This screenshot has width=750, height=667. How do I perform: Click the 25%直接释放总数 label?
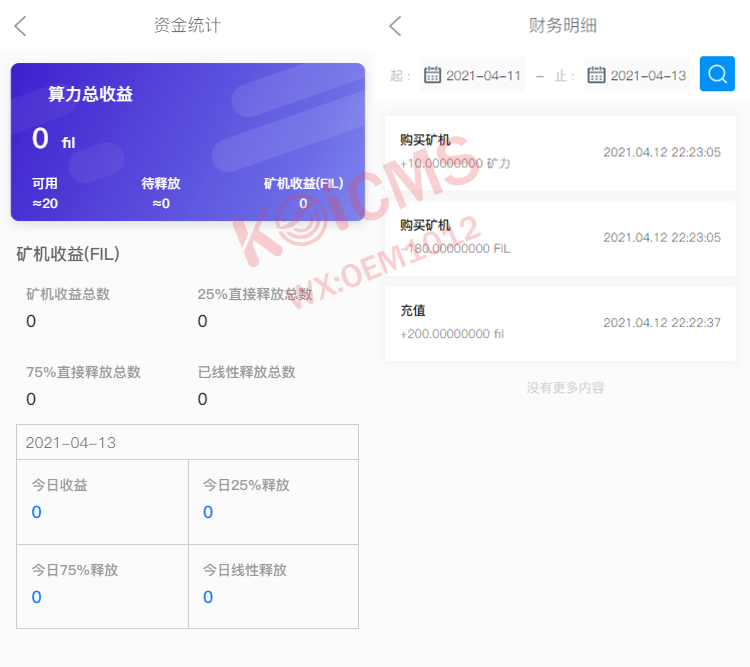(x=254, y=294)
